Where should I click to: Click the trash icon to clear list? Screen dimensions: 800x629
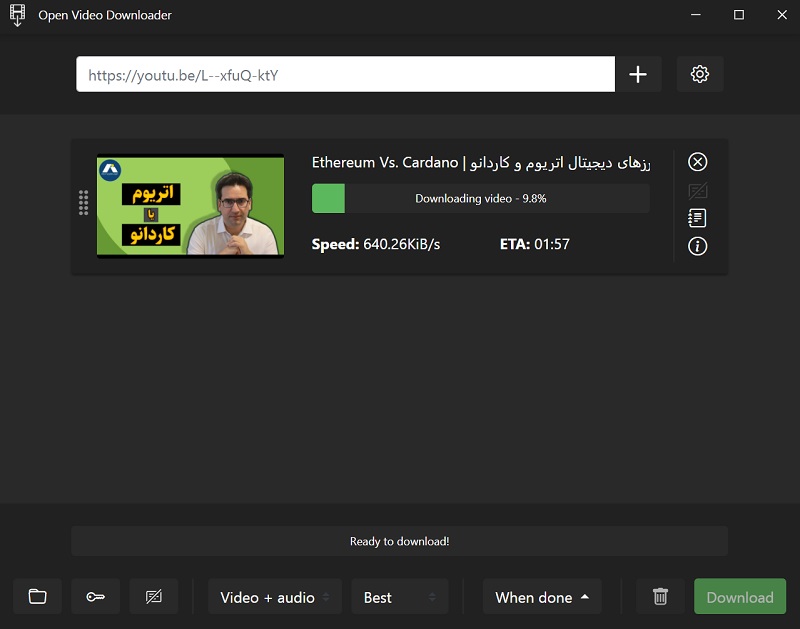[x=660, y=597]
